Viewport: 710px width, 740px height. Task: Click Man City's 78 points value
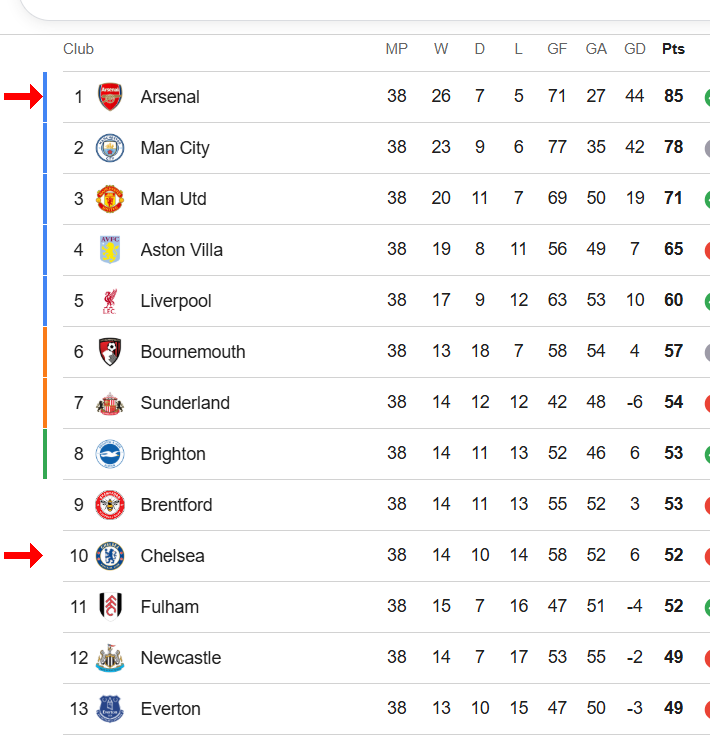point(674,147)
